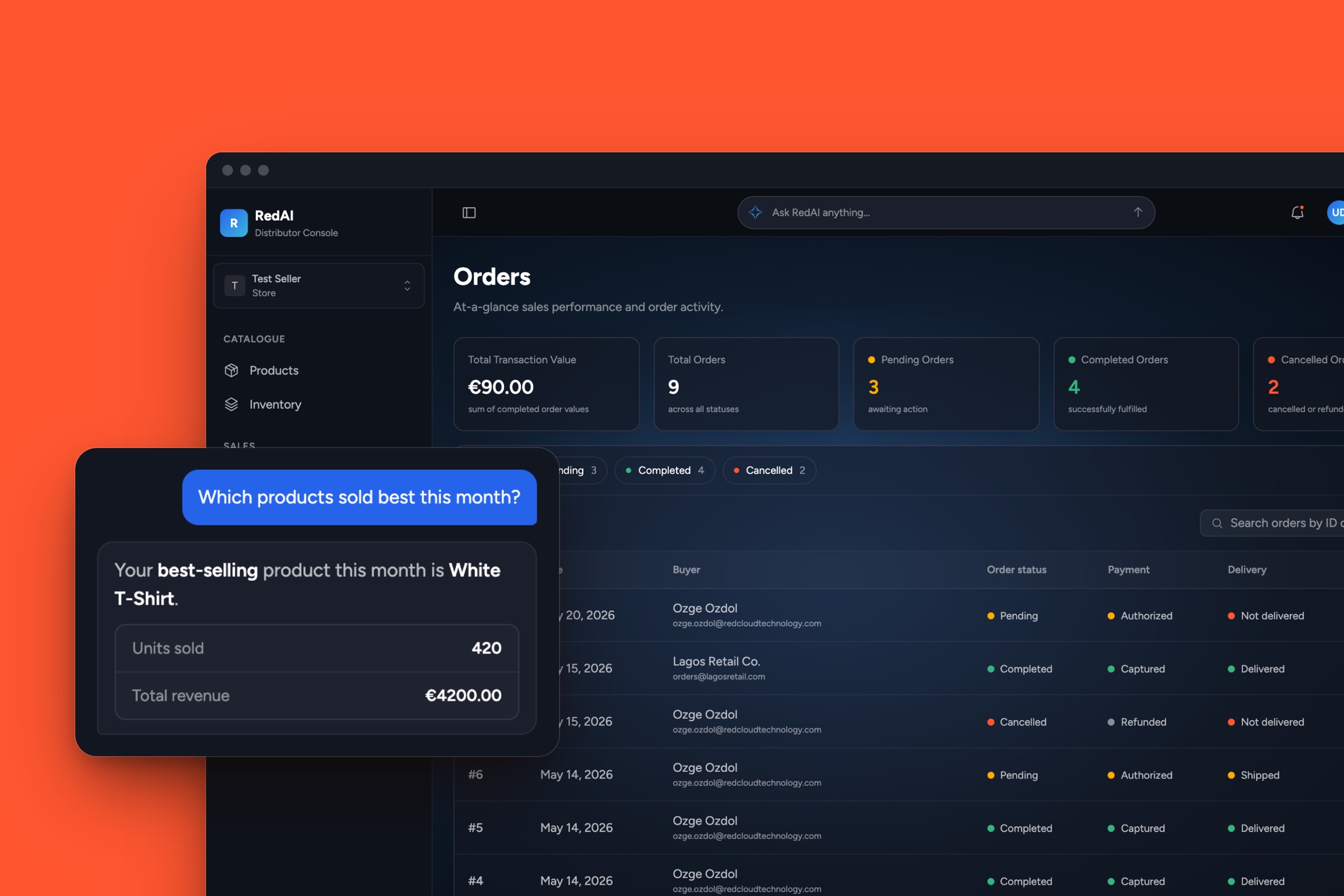Sort by Buyer column header
The image size is (1344, 896).
tap(687, 570)
